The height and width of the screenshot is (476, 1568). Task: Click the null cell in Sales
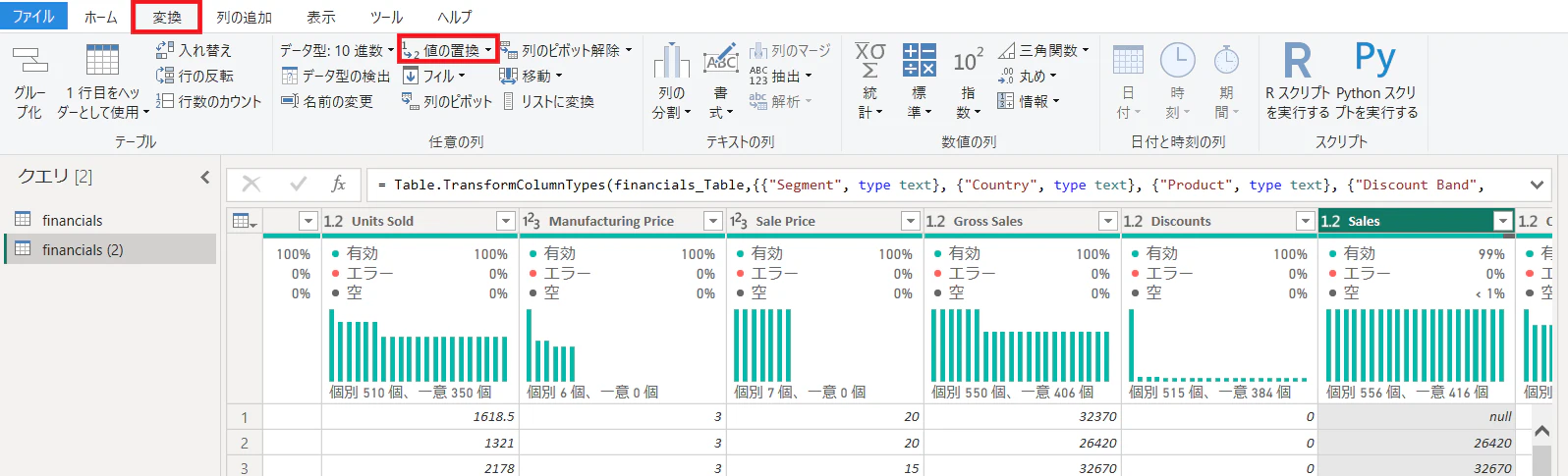1417,416
